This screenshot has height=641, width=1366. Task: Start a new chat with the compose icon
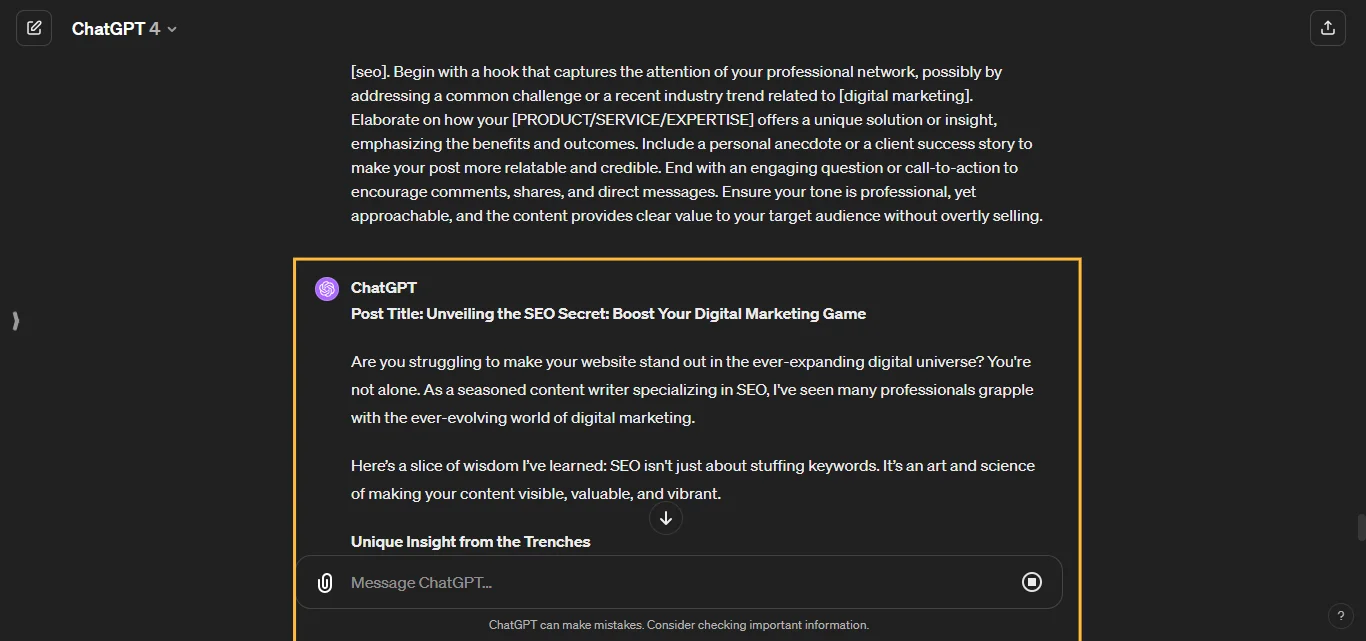click(x=34, y=28)
